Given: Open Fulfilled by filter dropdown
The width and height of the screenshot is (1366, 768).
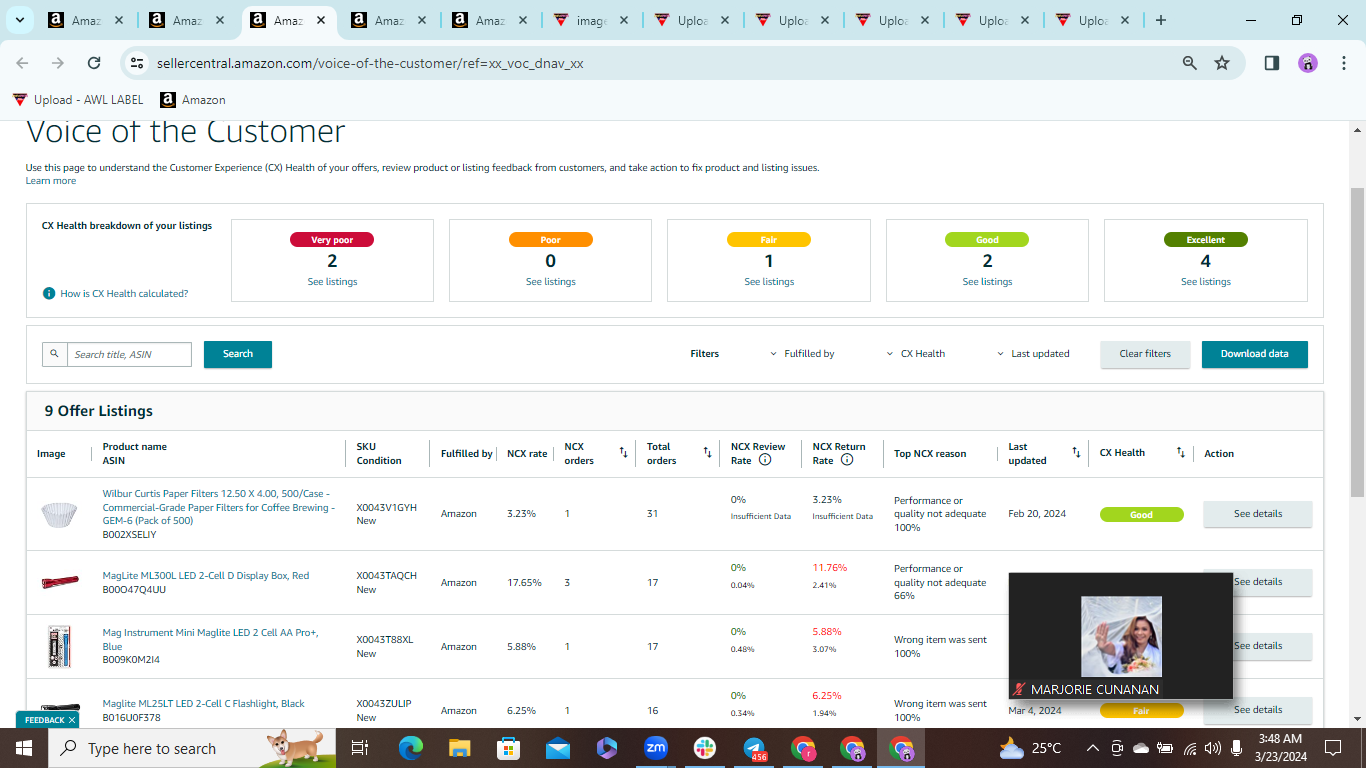Looking at the screenshot, I should point(802,354).
